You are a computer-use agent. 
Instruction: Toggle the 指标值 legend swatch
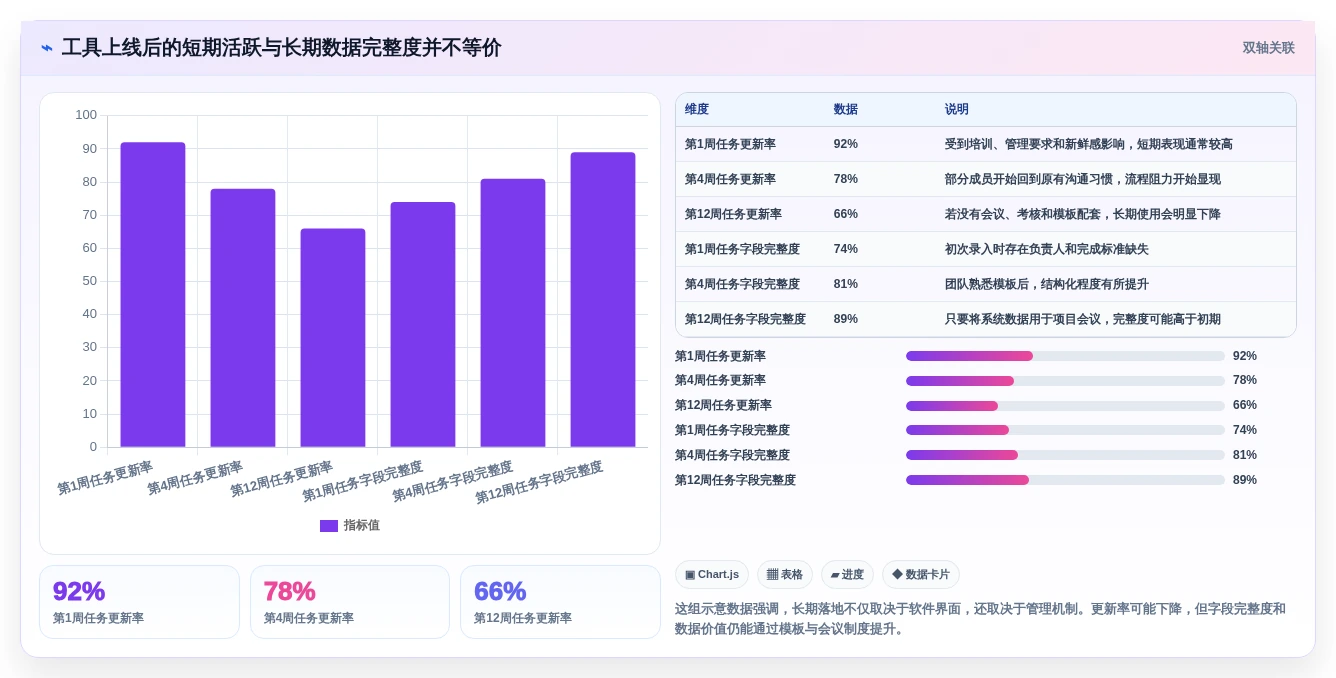(x=329, y=526)
